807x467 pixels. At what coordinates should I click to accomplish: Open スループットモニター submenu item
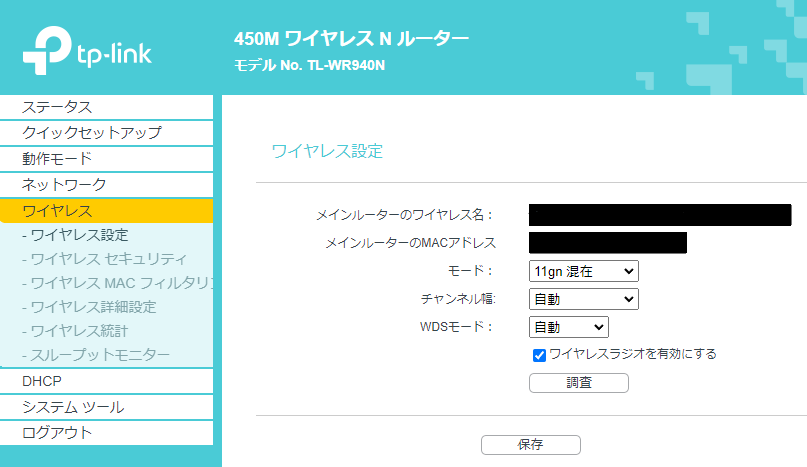96,355
